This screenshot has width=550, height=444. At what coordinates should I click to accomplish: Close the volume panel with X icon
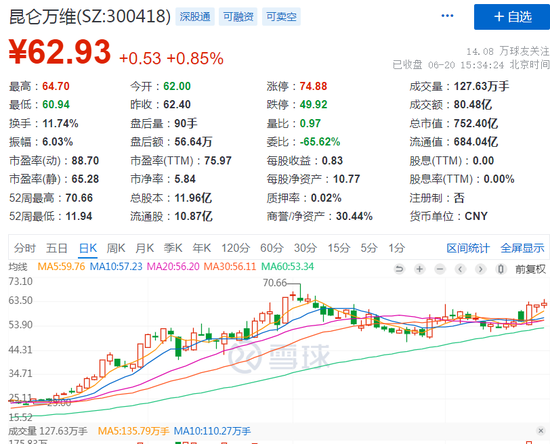point(541,431)
